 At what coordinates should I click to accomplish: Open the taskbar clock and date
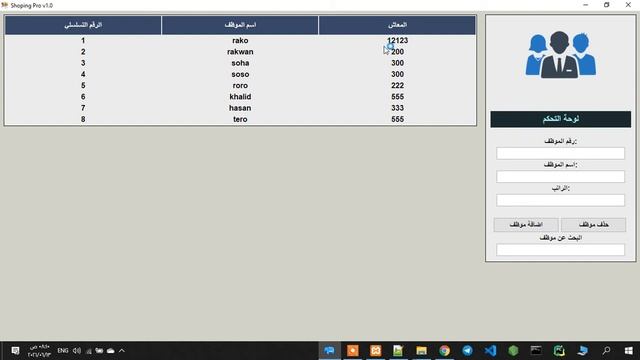[x=39, y=351]
